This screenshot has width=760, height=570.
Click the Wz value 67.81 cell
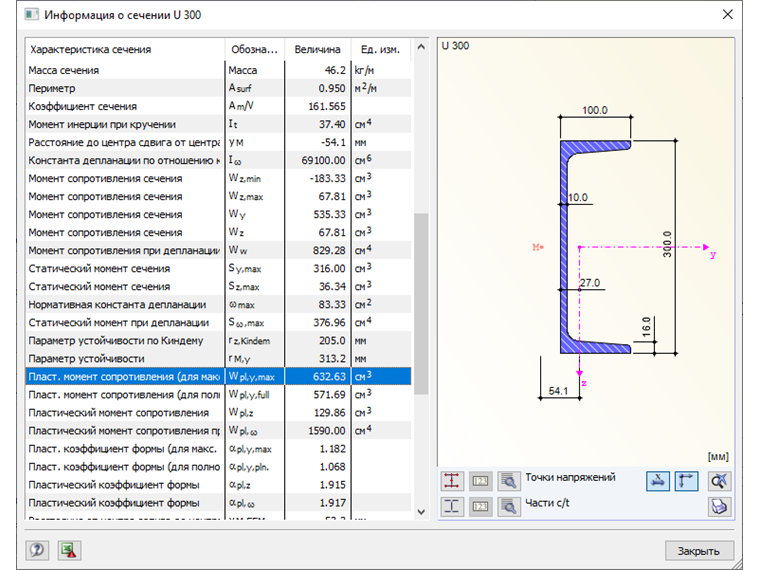317,233
